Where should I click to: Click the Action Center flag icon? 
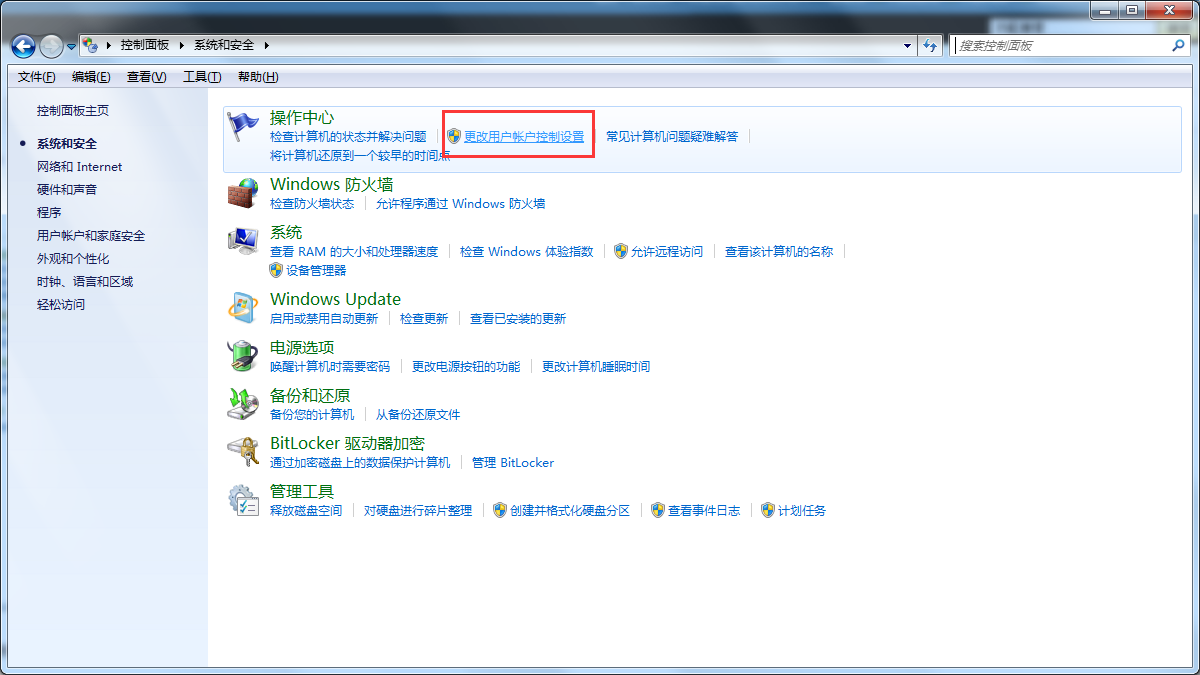pyautogui.click(x=243, y=126)
